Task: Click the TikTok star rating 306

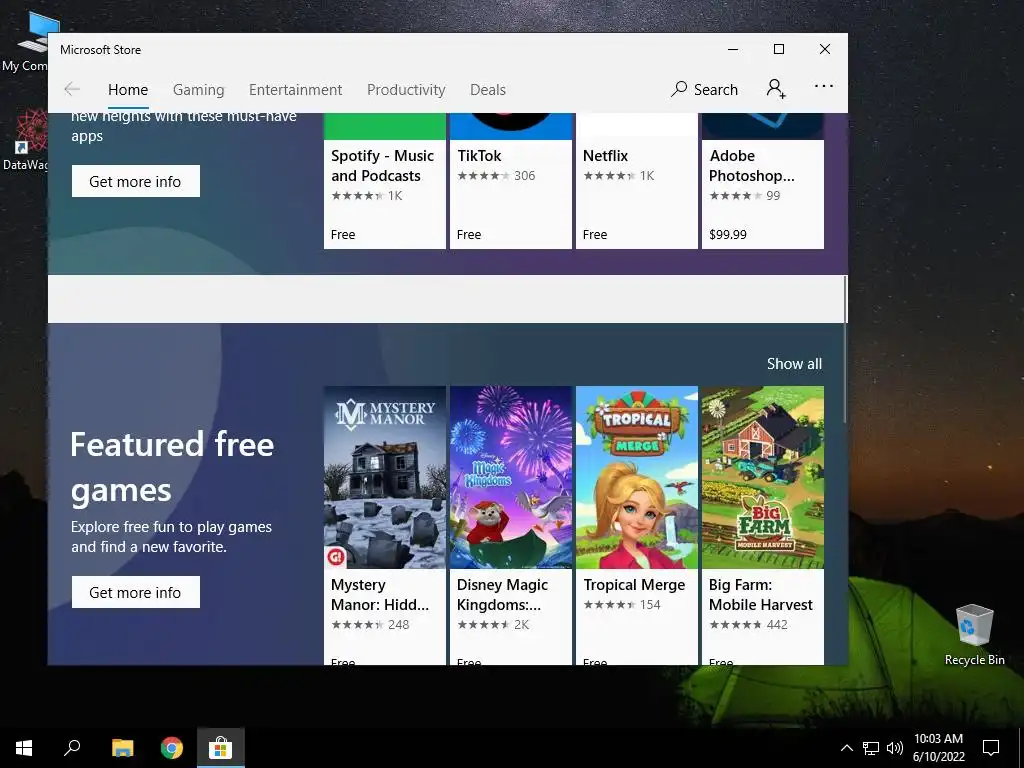Action: (496, 176)
